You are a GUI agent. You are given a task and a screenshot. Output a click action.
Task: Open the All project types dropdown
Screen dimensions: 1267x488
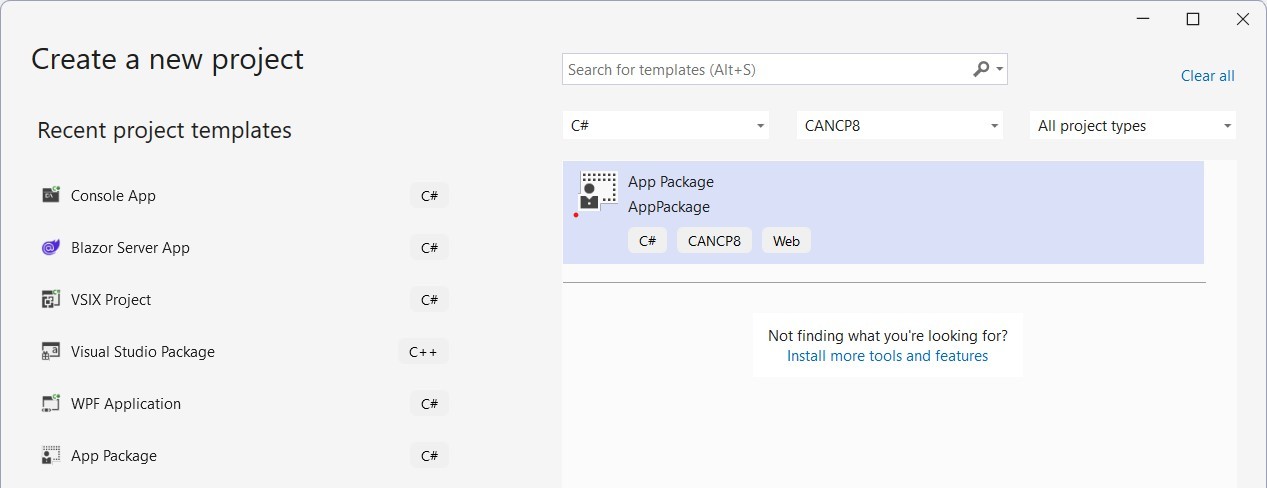(1133, 126)
